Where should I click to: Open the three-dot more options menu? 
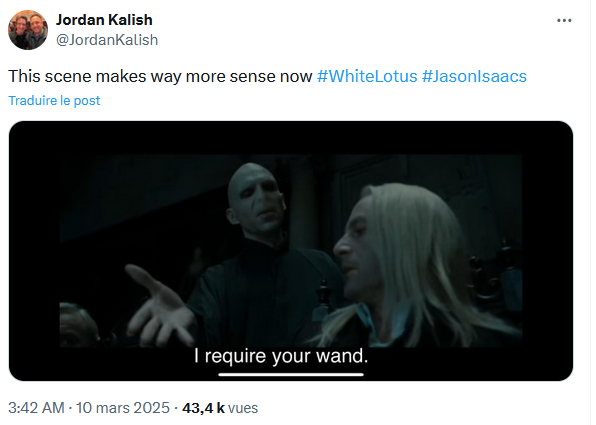pos(564,21)
